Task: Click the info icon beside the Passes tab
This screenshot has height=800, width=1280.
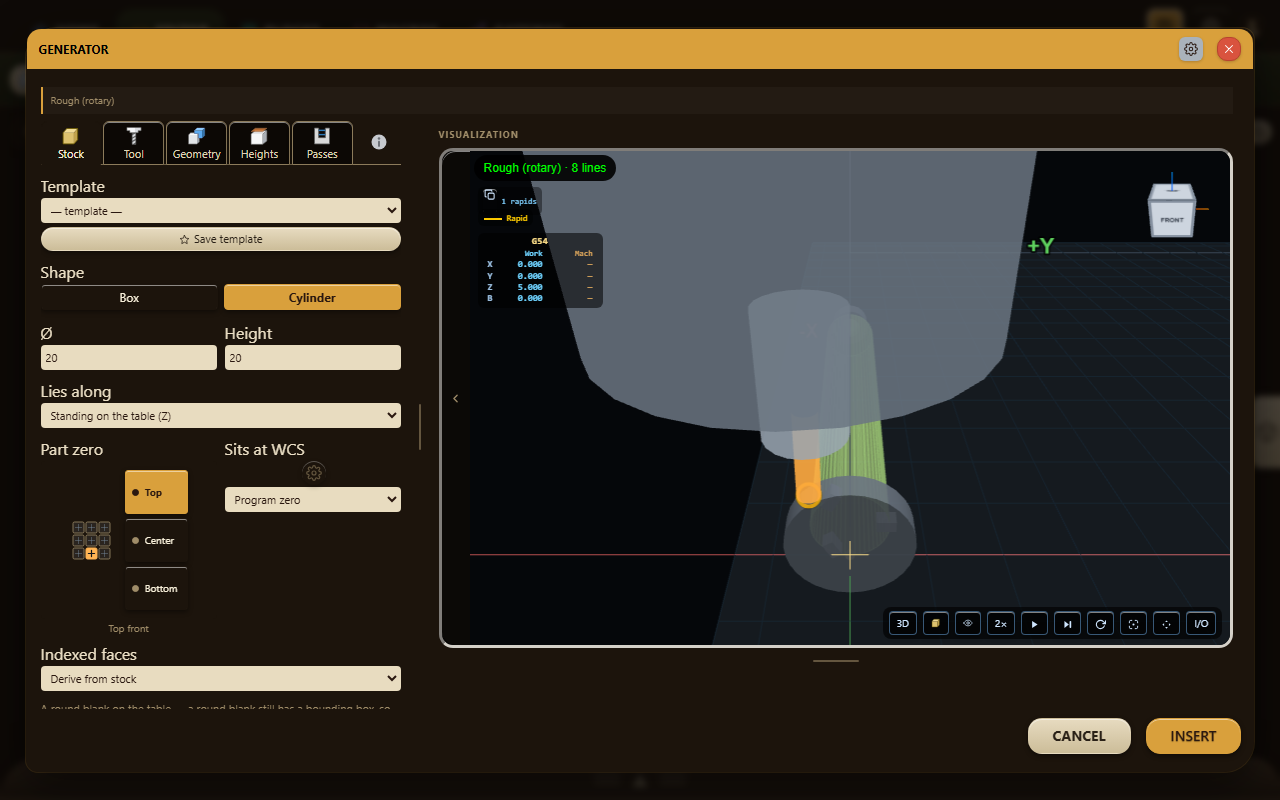Action: [379, 142]
